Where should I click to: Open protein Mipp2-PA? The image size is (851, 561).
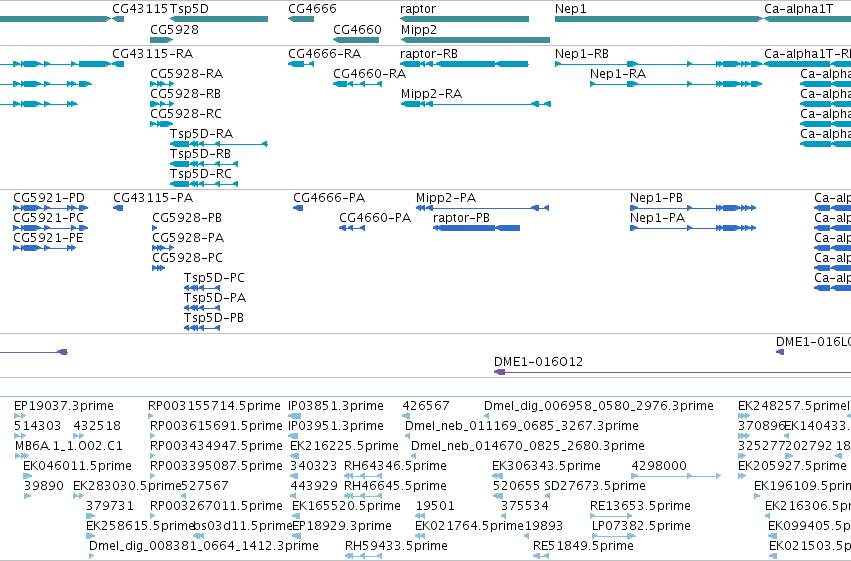pos(446,198)
